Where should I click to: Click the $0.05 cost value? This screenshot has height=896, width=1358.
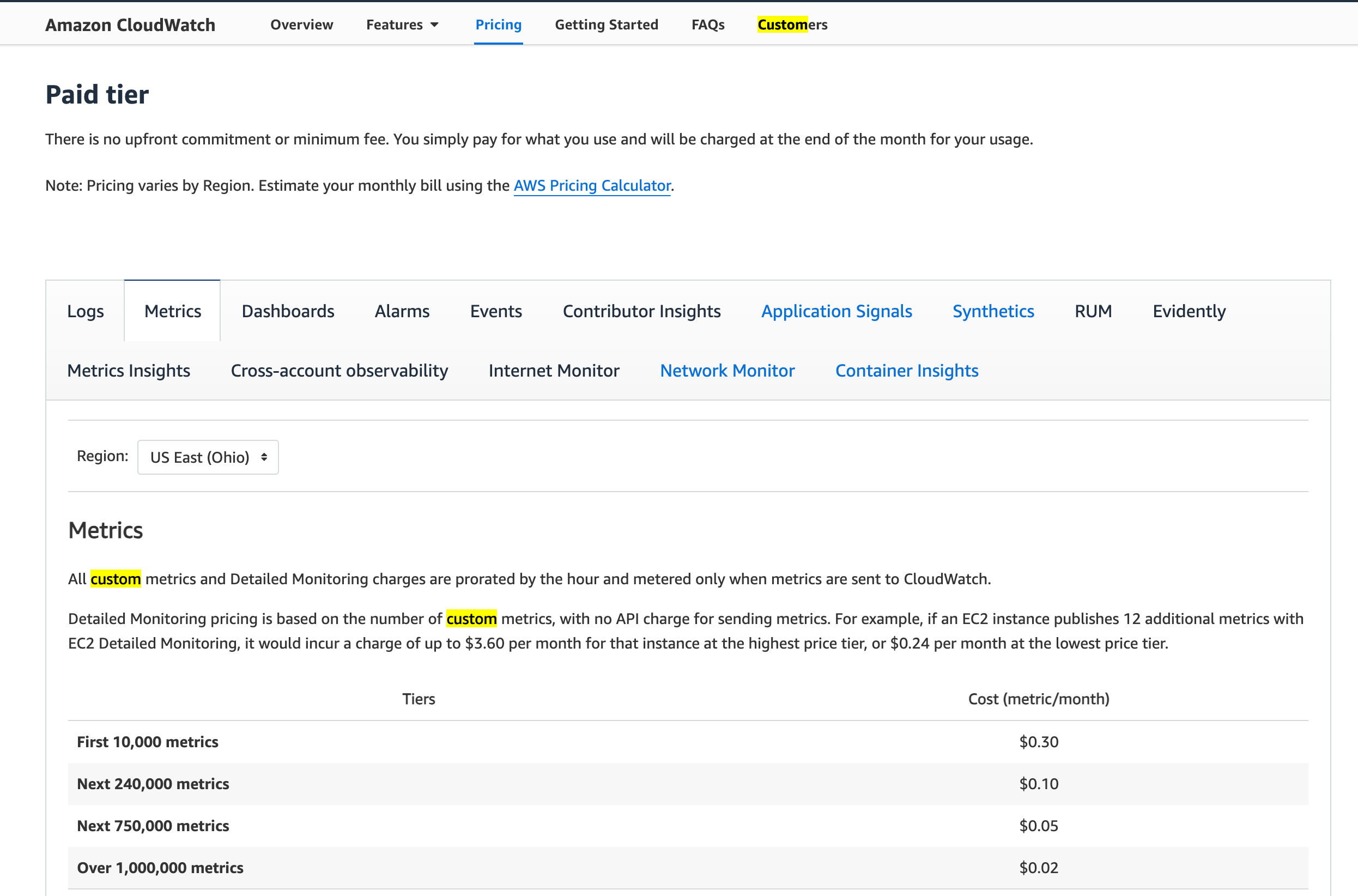[x=1039, y=826]
